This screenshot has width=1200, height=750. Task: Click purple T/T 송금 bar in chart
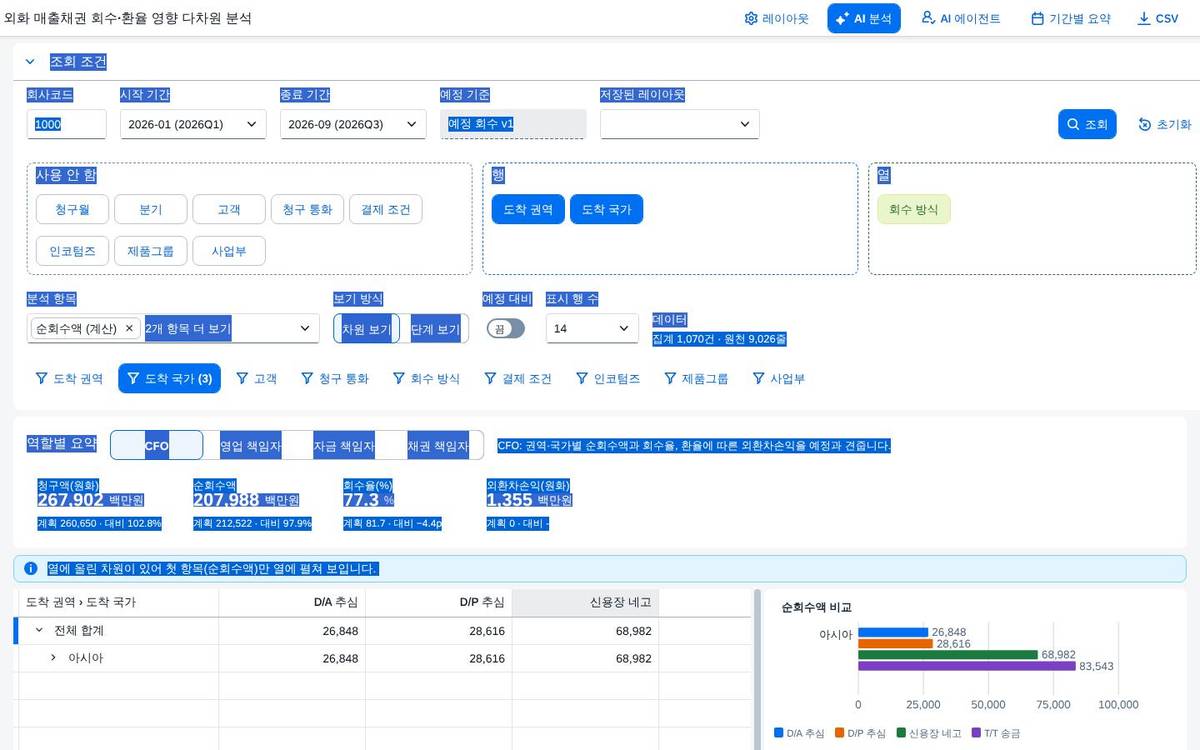pos(967,666)
